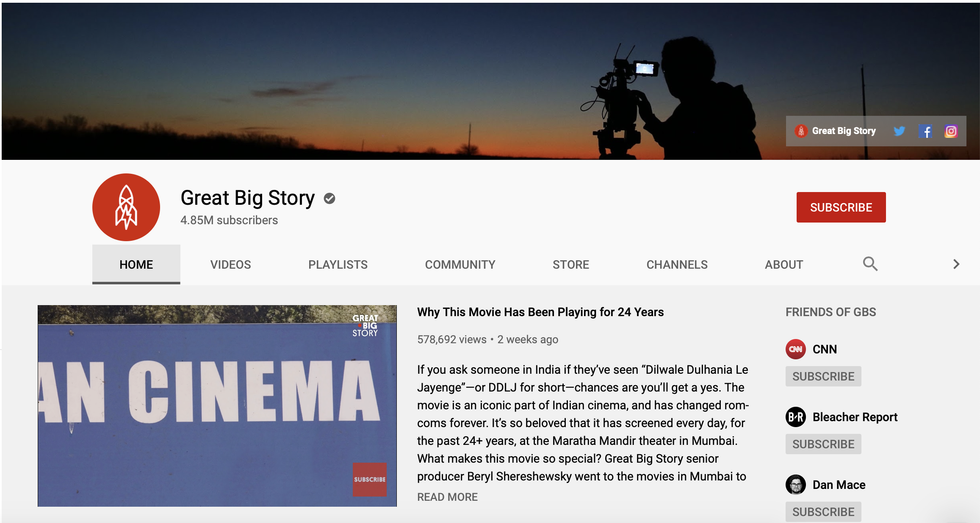Image resolution: width=980 pixels, height=523 pixels.
Task: Play the featured Cinema video thumbnail
Action: [x=217, y=405]
